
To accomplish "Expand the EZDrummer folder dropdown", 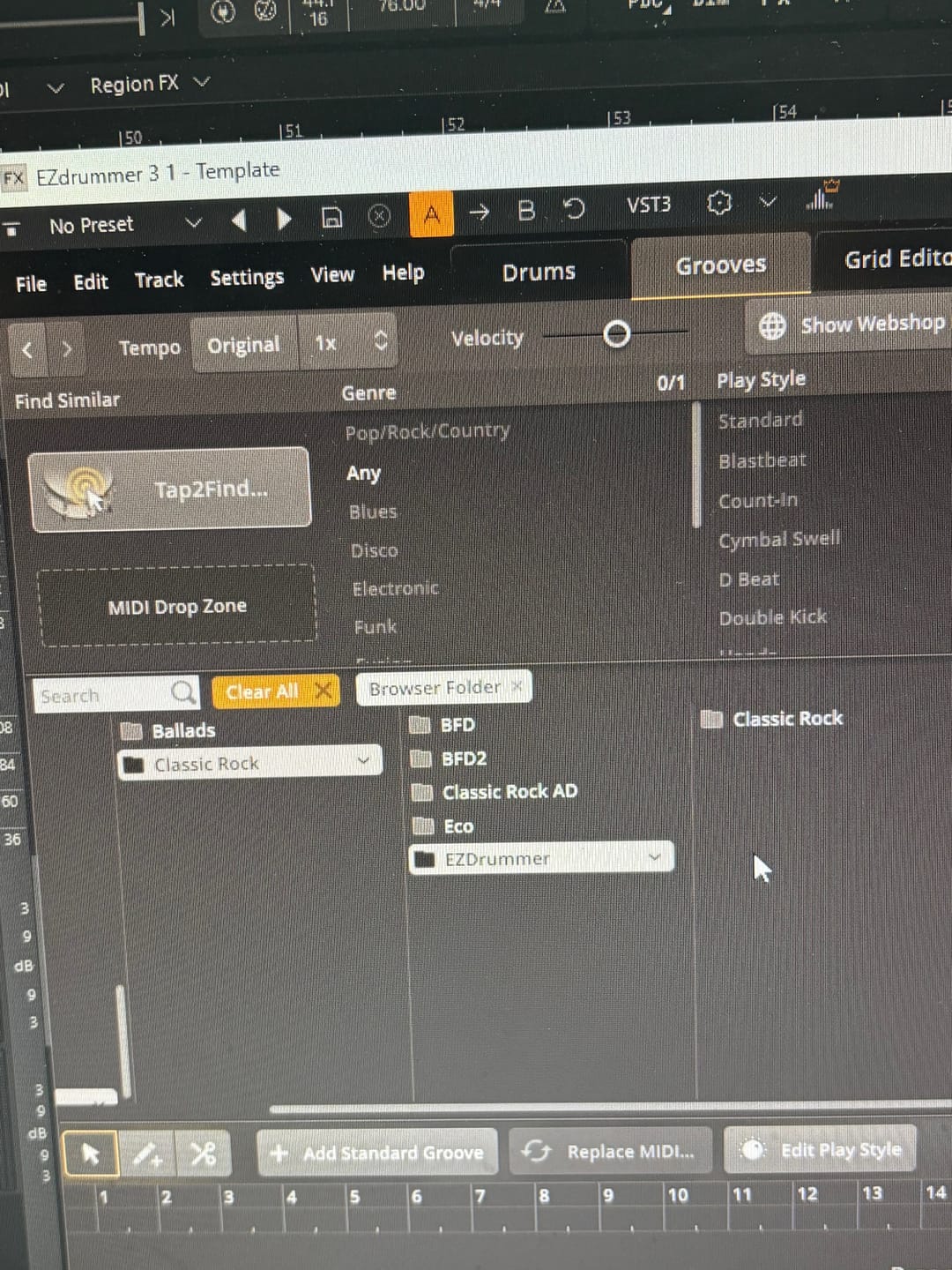I will pyautogui.click(x=654, y=856).
